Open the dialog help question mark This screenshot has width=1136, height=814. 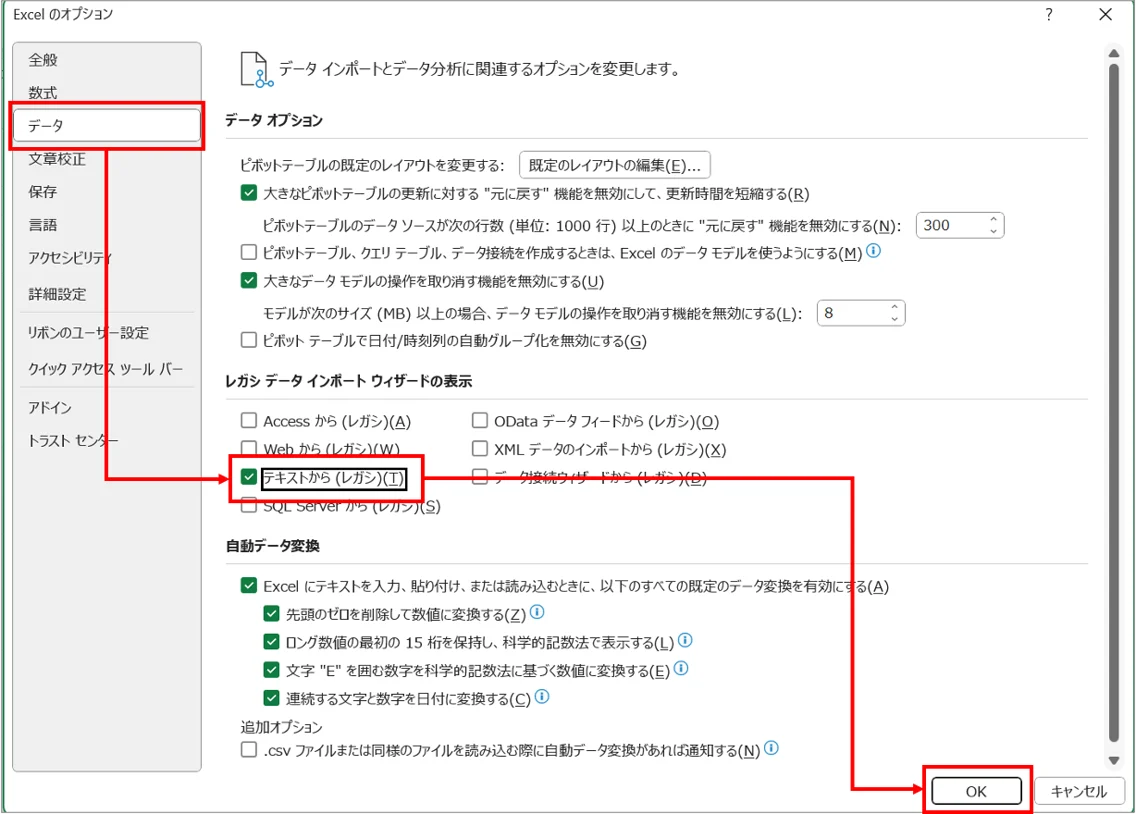(x=1048, y=14)
